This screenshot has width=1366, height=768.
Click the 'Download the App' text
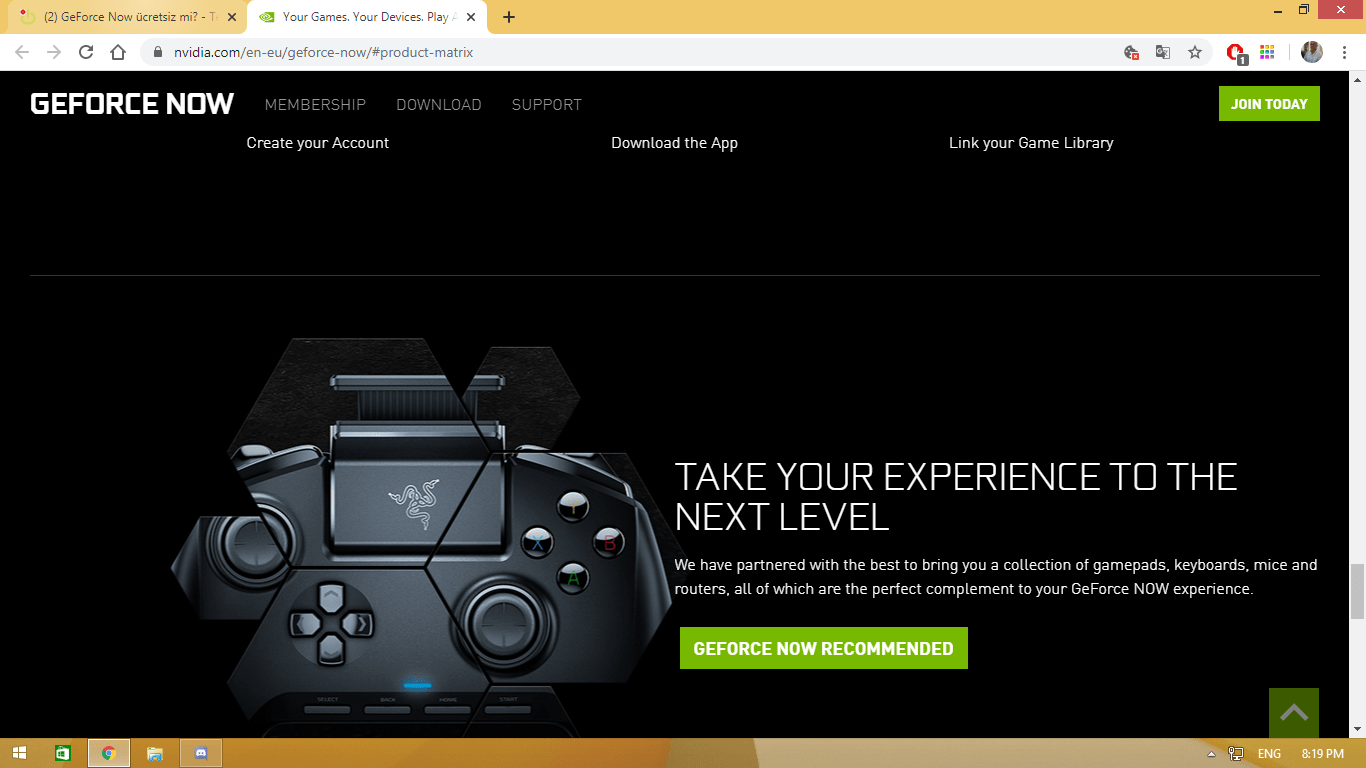pyautogui.click(x=675, y=143)
